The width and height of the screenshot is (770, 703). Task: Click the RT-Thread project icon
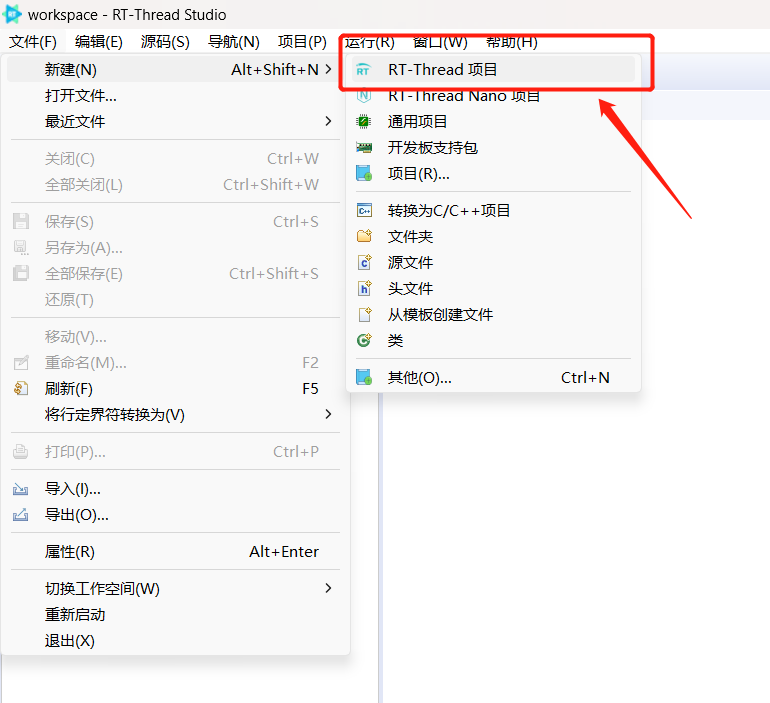[x=363, y=70]
